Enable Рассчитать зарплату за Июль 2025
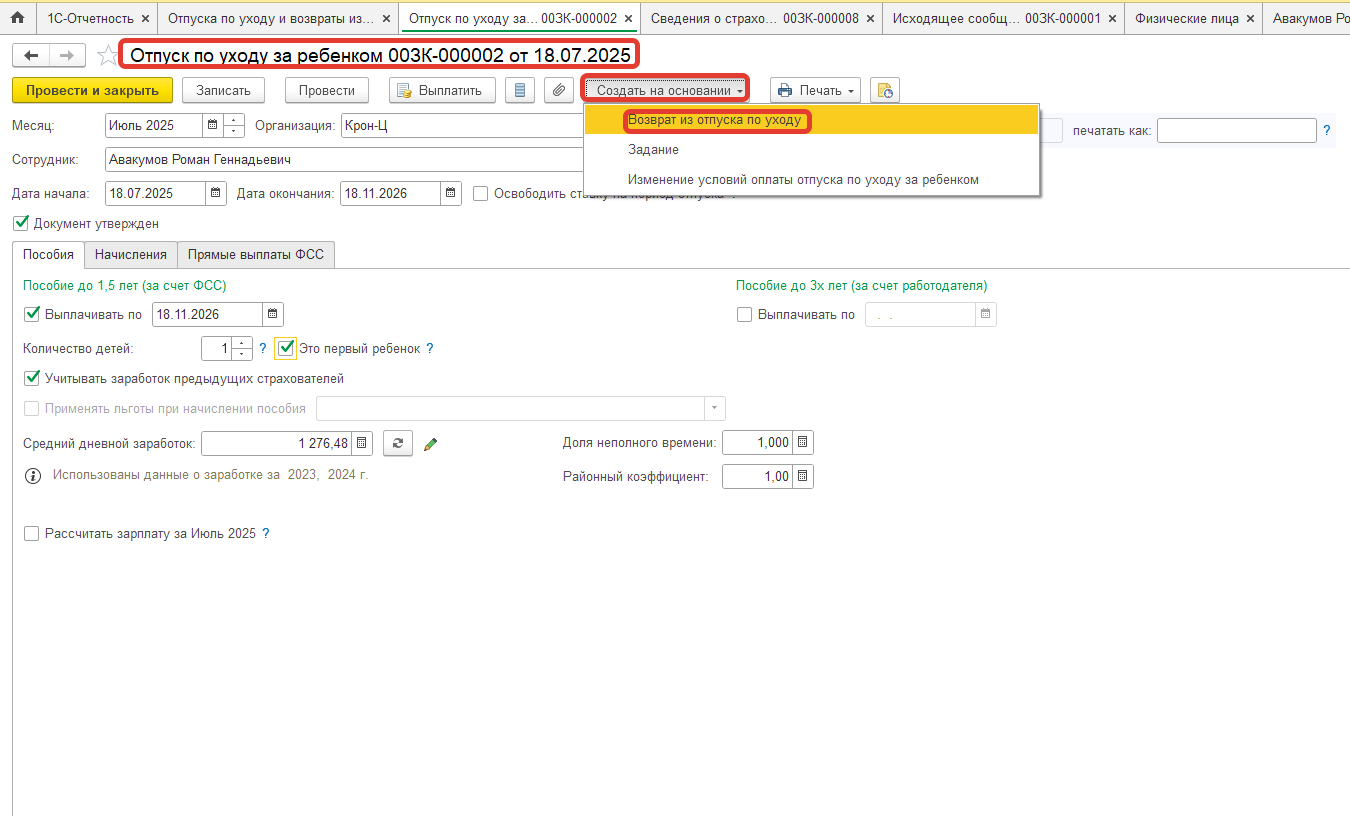Image resolution: width=1350 pixels, height=816 pixels. 32,534
